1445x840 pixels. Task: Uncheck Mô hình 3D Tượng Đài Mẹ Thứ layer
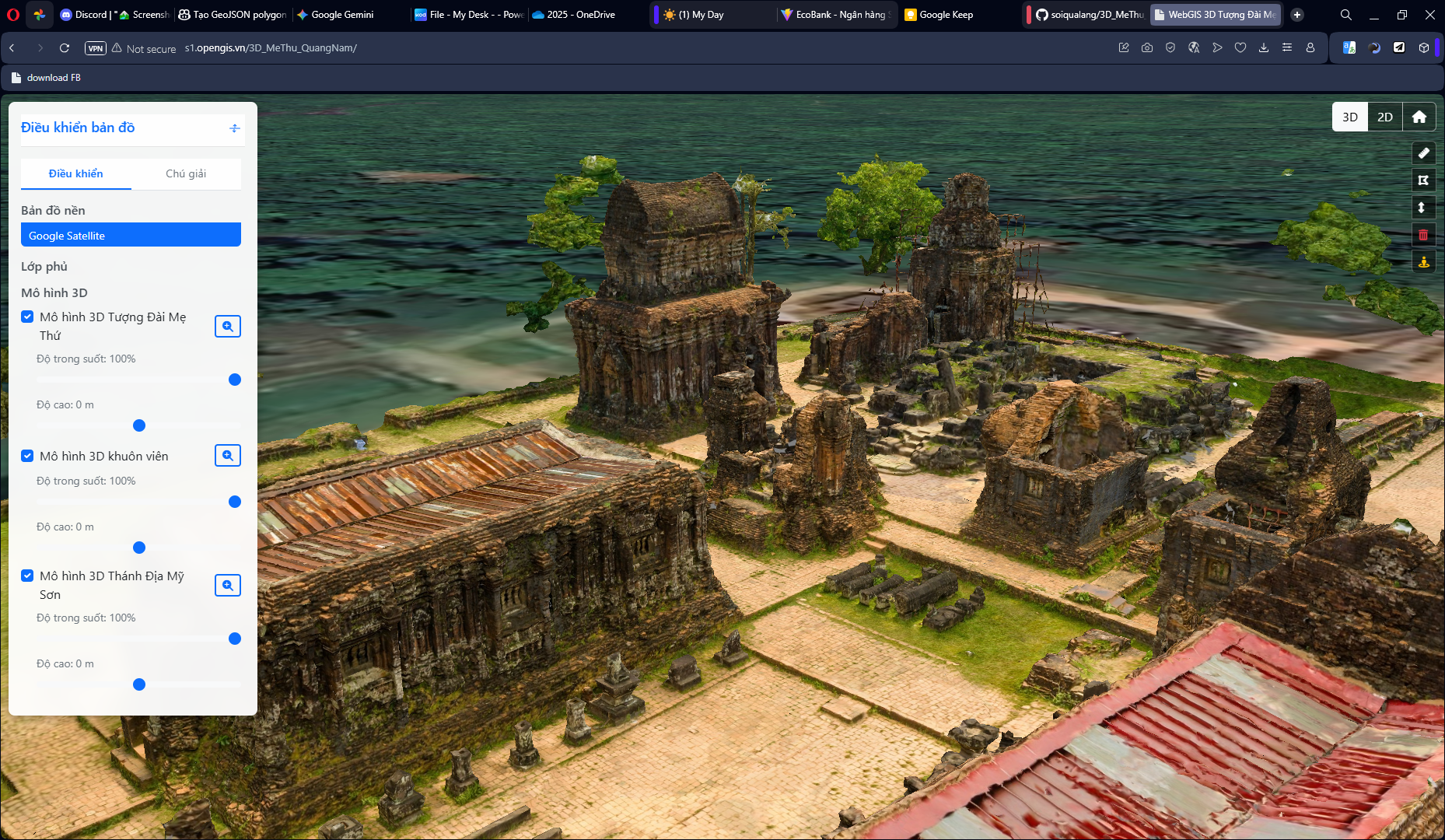27,317
